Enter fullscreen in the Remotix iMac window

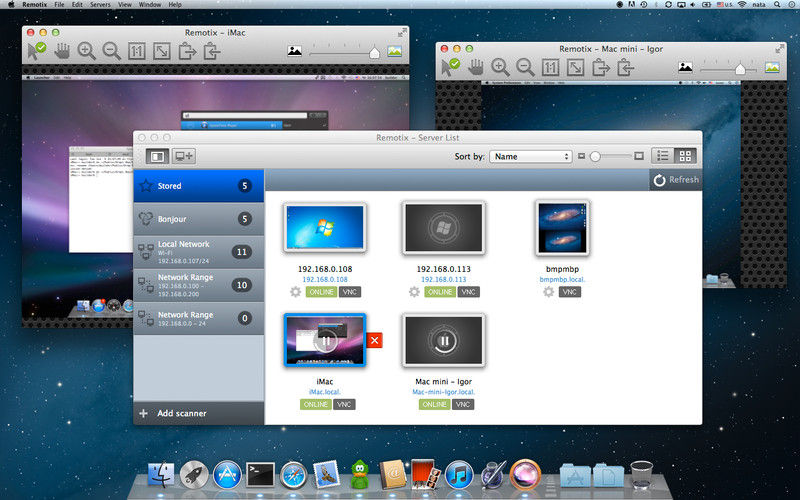[x=402, y=33]
